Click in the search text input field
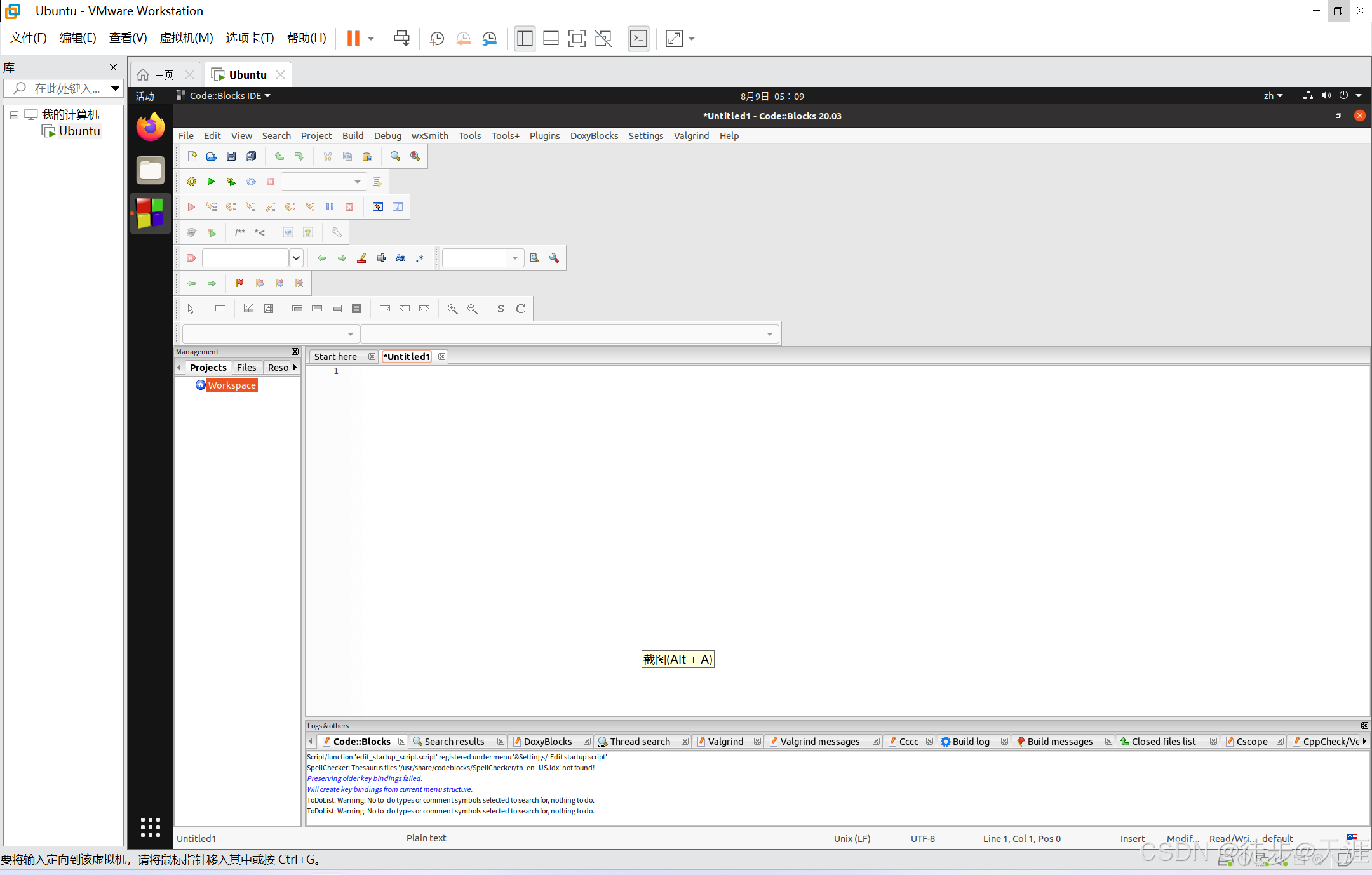The width and height of the screenshot is (1372, 875). pos(245,258)
